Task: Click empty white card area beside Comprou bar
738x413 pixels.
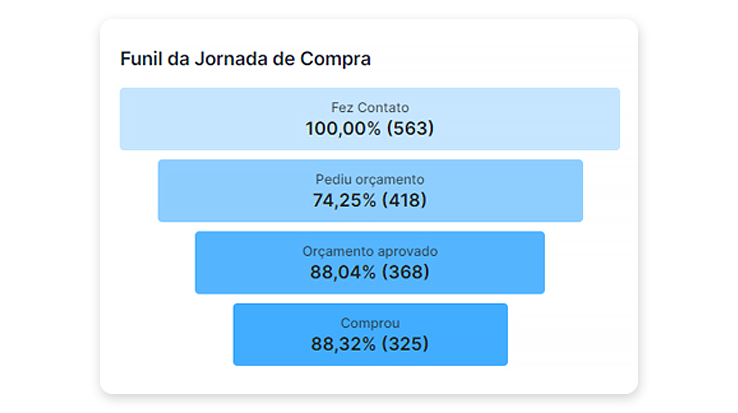Action: [570, 335]
